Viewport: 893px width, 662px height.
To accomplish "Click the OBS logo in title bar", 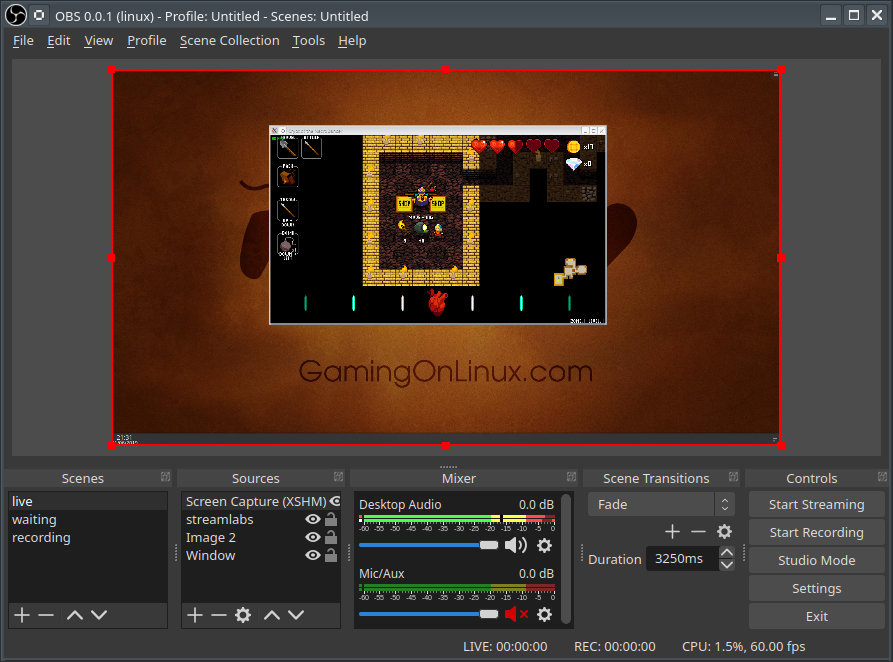I will click(16, 15).
